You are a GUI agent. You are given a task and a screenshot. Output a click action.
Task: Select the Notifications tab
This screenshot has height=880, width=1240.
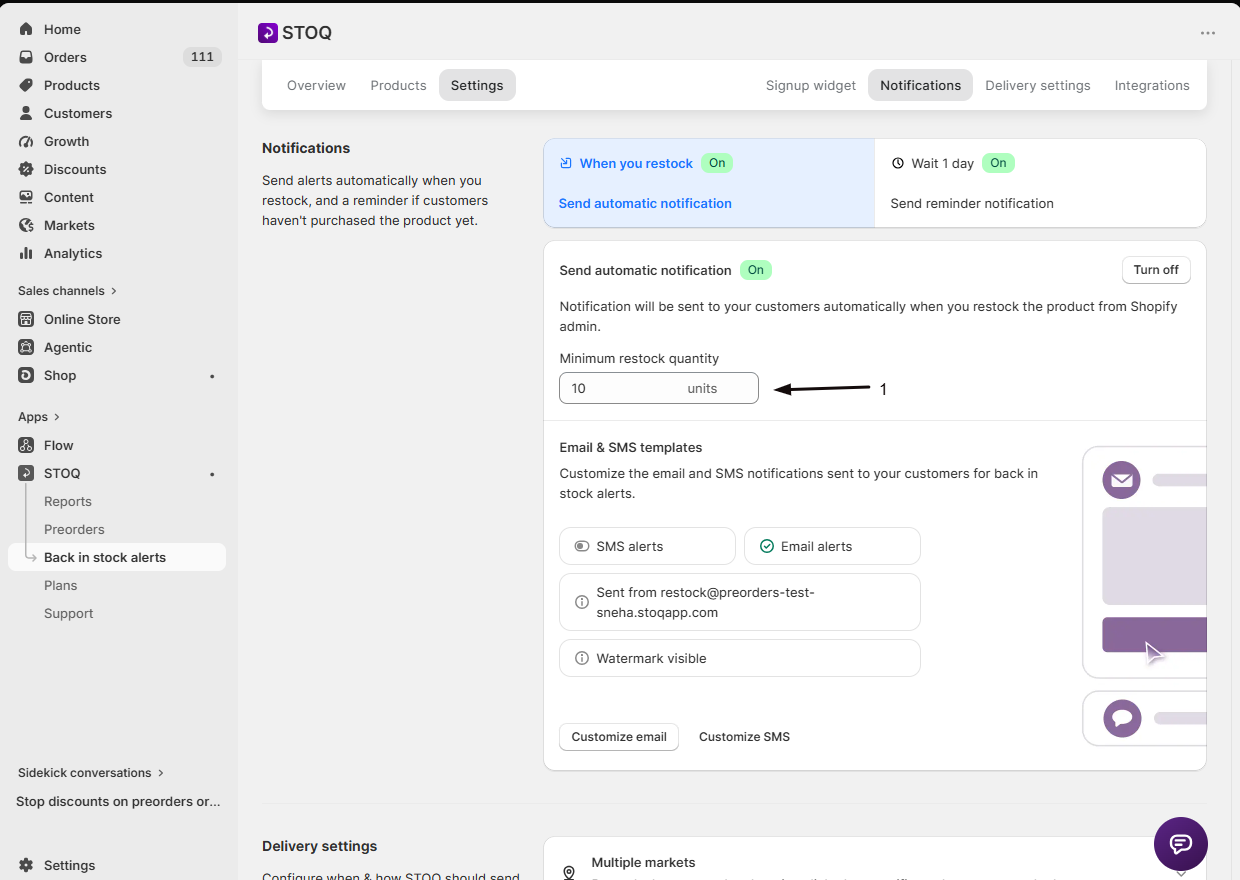pyautogui.click(x=920, y=85)
